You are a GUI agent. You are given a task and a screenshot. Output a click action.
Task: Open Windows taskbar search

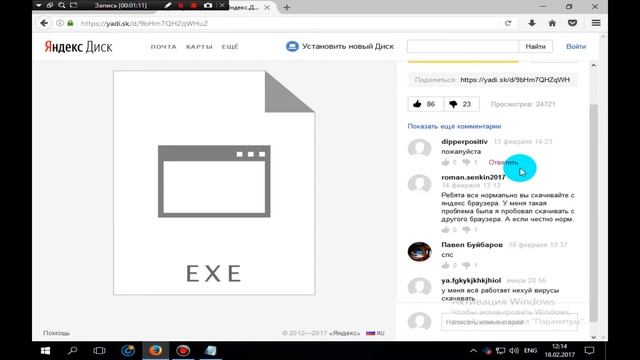coord(73,351)
